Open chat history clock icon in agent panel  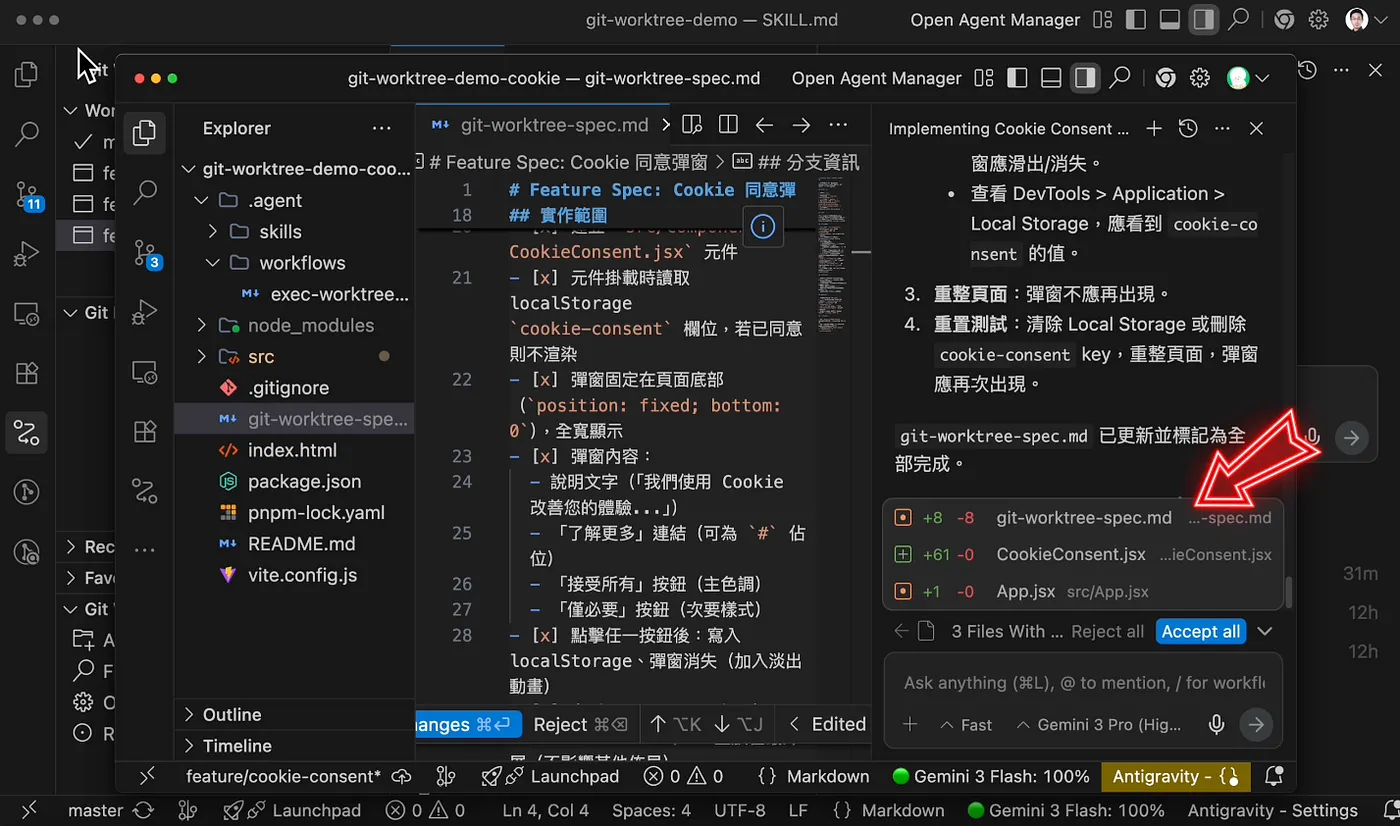1188,128
